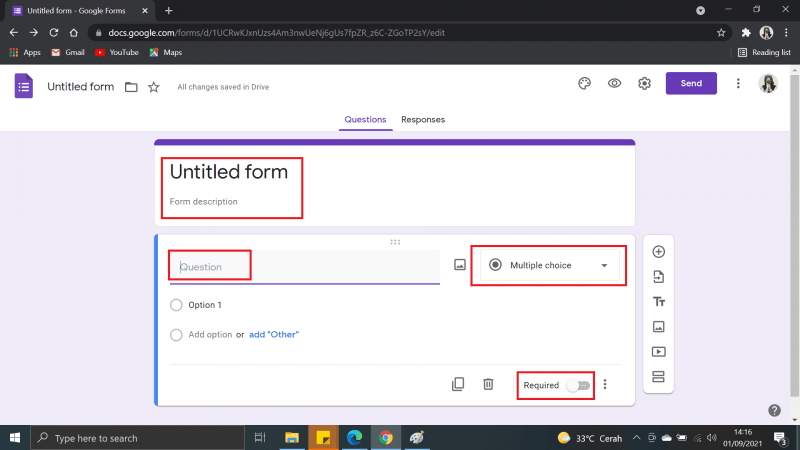Open the weather 33°C Cerah widget
Viewport: 800px width, 450px height.
pos(590,438)
